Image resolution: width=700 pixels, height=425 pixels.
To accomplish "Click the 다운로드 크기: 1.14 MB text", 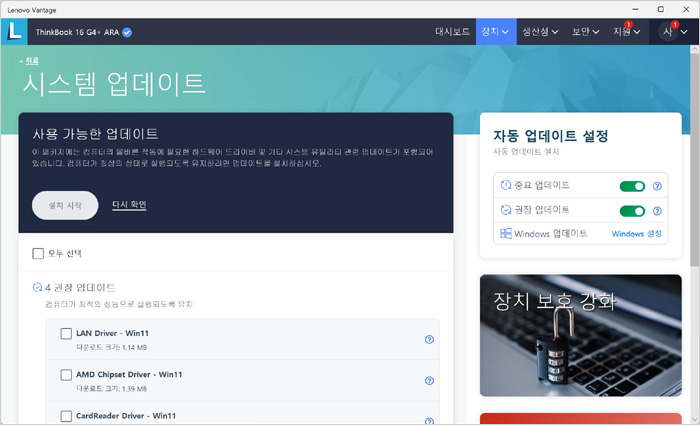I will [111, 347].
